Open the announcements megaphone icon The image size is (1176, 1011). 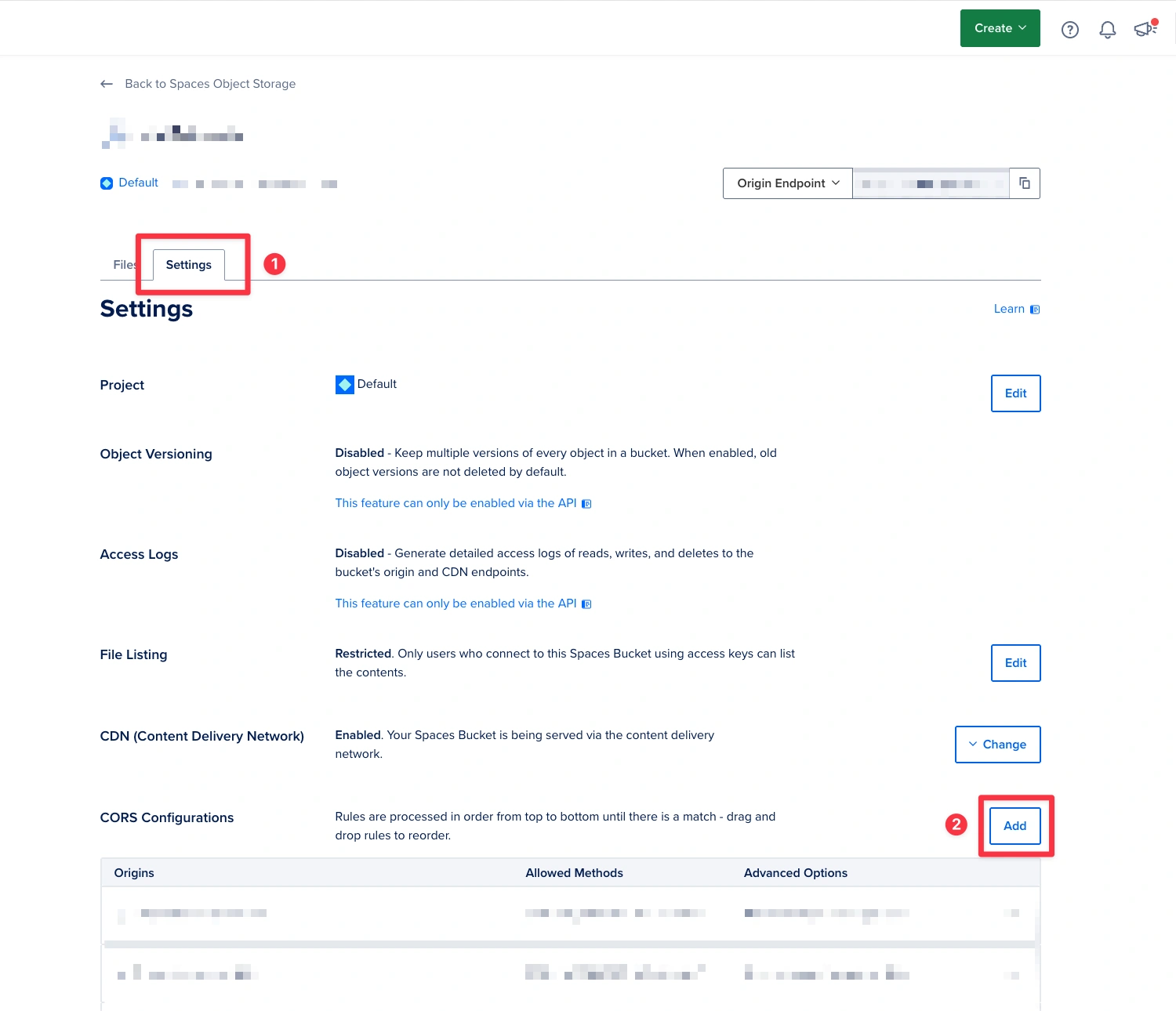1143,29
